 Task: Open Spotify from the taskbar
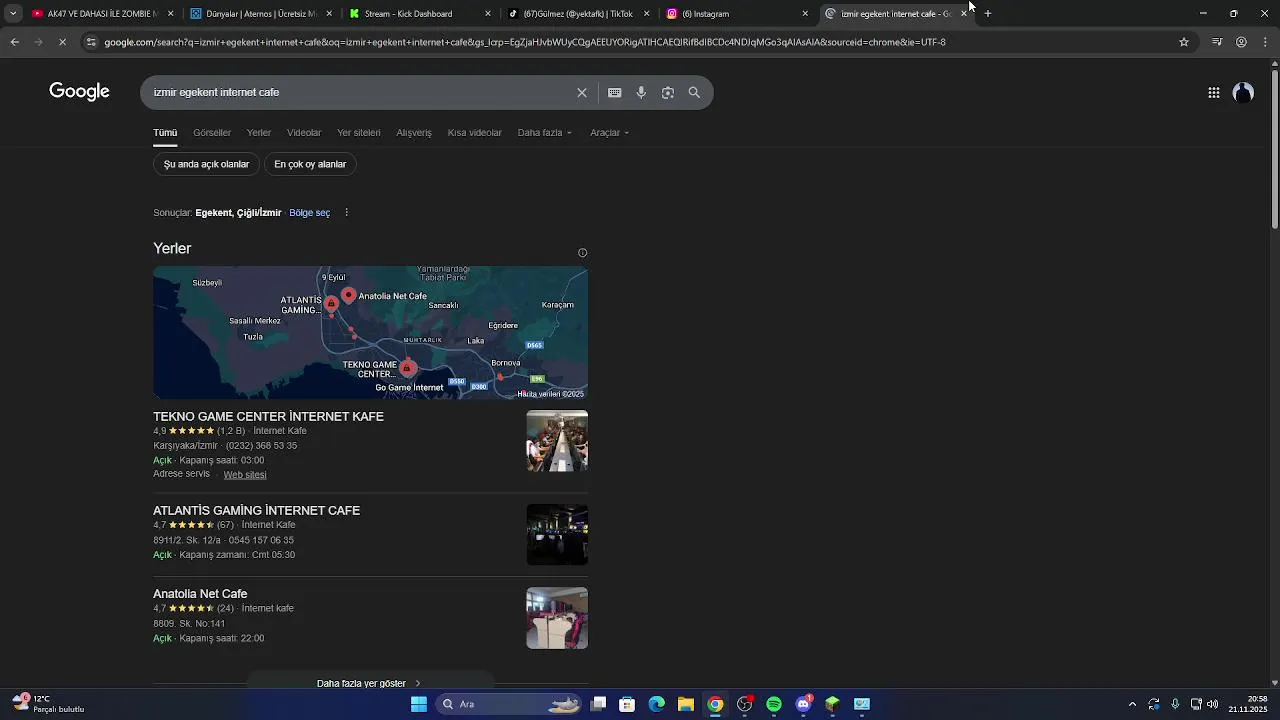point(774,704)
